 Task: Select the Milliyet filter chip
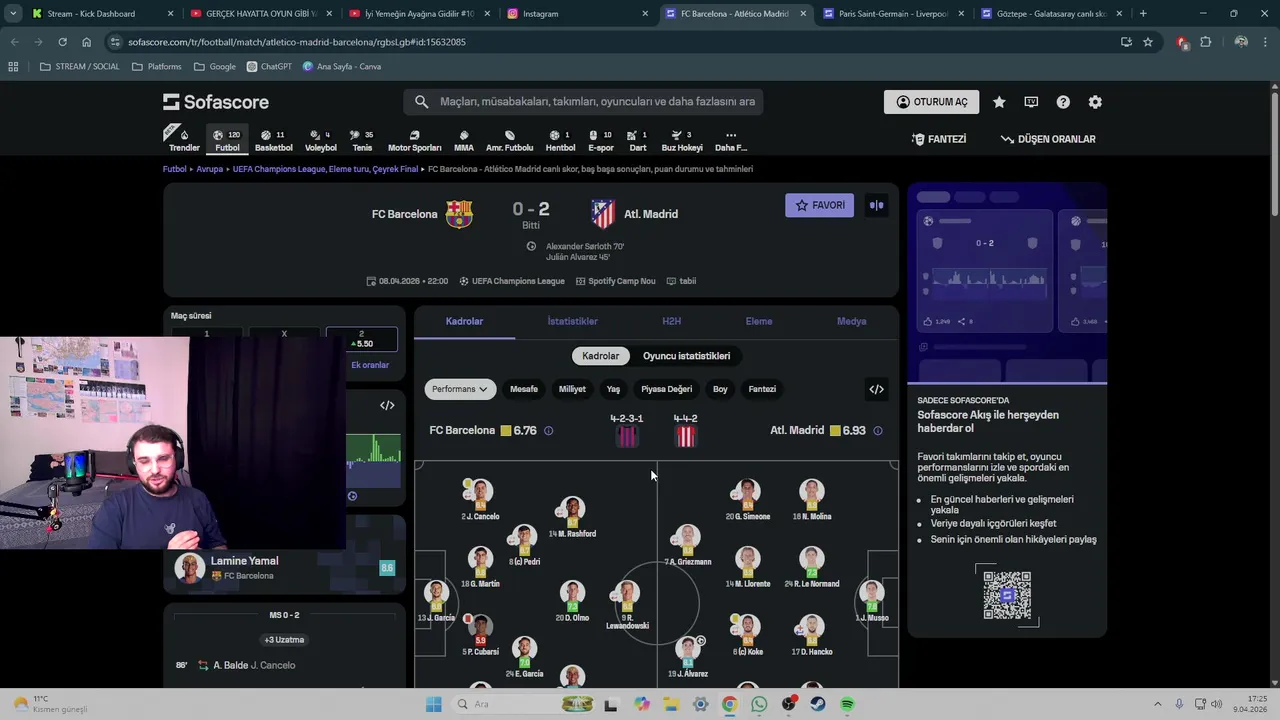tap(572, 389)
